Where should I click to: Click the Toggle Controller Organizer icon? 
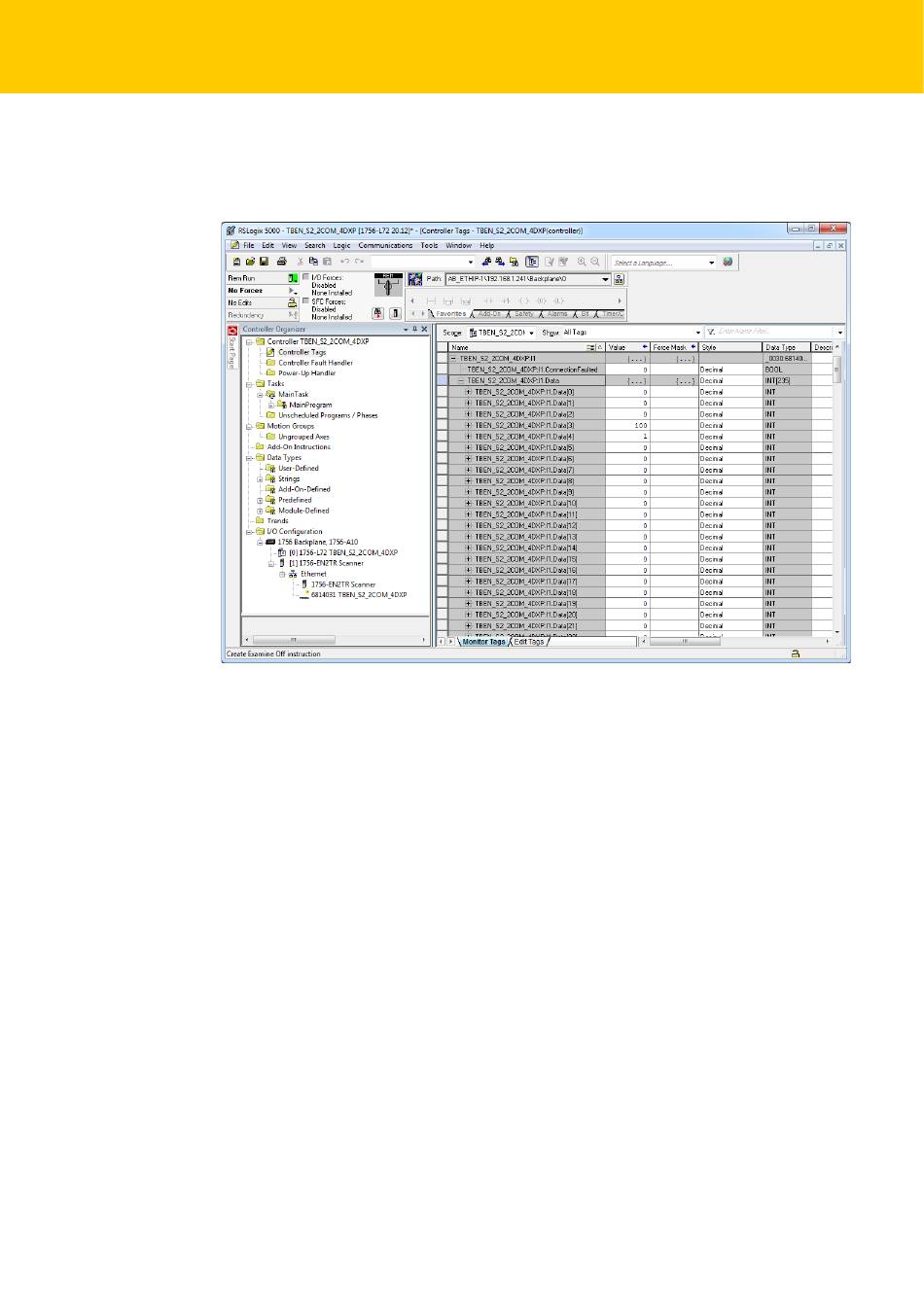tap(532, 262)
